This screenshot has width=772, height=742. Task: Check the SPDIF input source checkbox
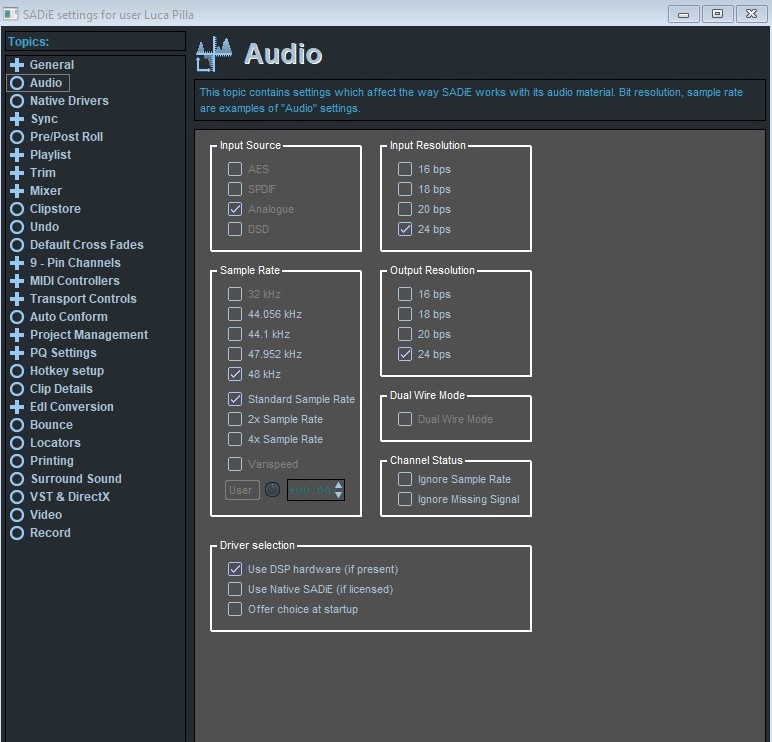[x=235, y=189]
